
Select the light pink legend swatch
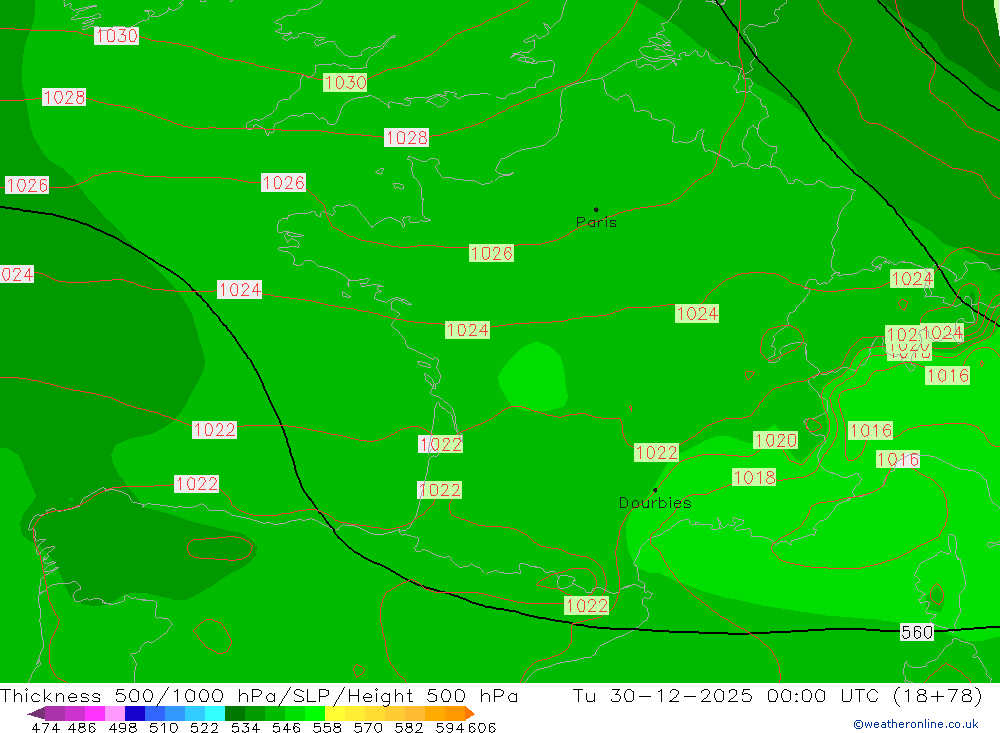pyautogui.click(x=115, y=713)
